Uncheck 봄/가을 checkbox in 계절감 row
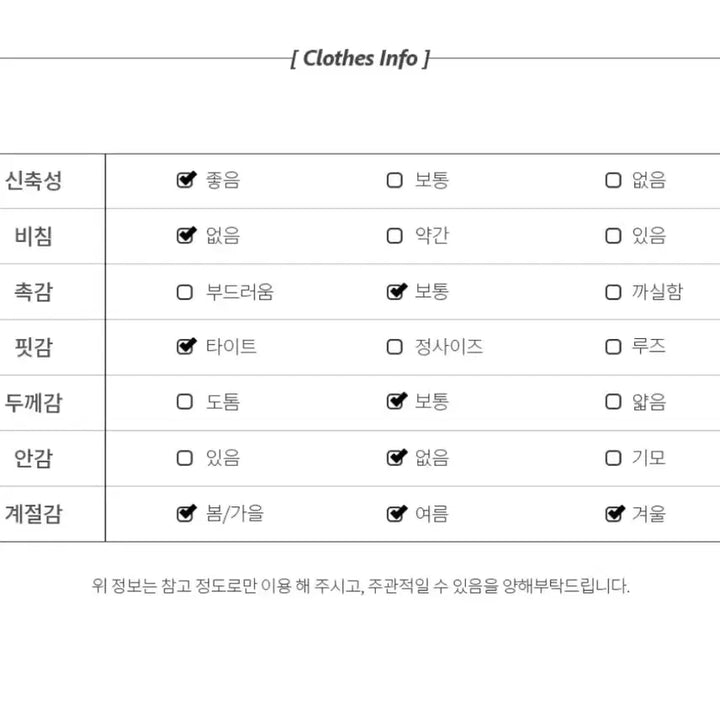The width and height of the screenshot is (720, 720). tap(186, 513)
